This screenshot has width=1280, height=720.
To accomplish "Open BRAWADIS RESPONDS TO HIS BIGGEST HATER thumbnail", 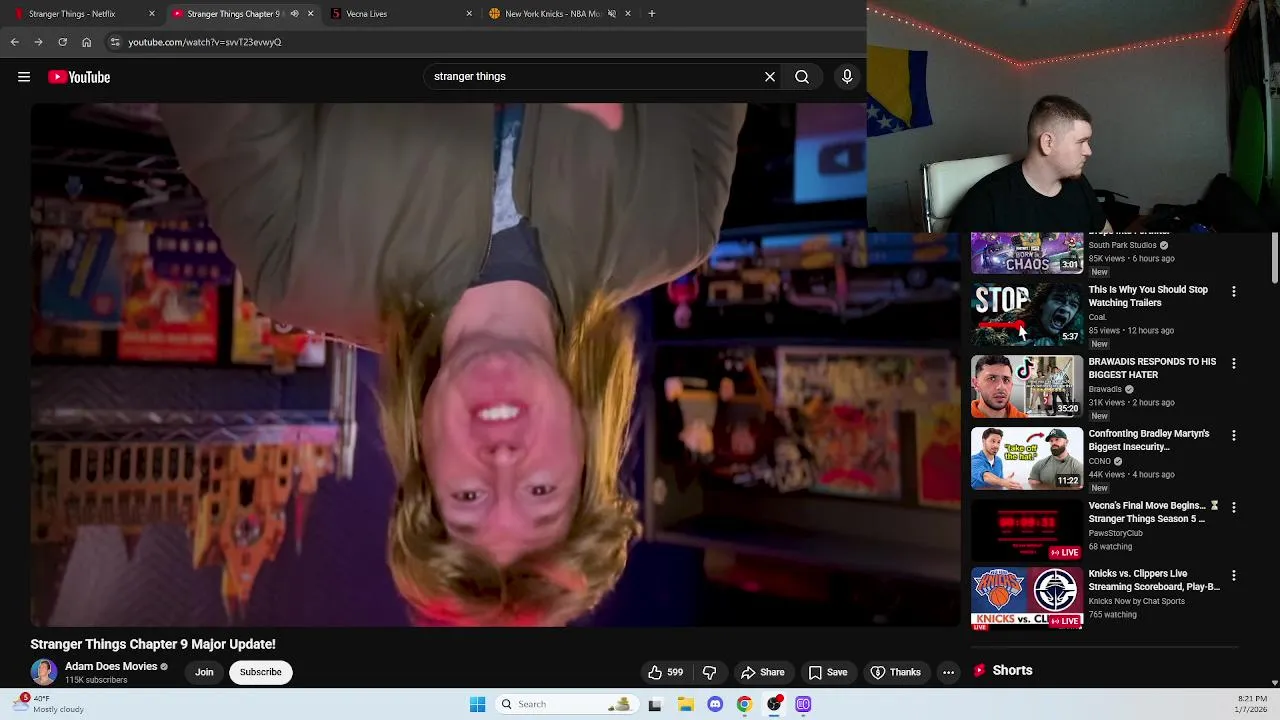I will click(x=1027, y=386).
